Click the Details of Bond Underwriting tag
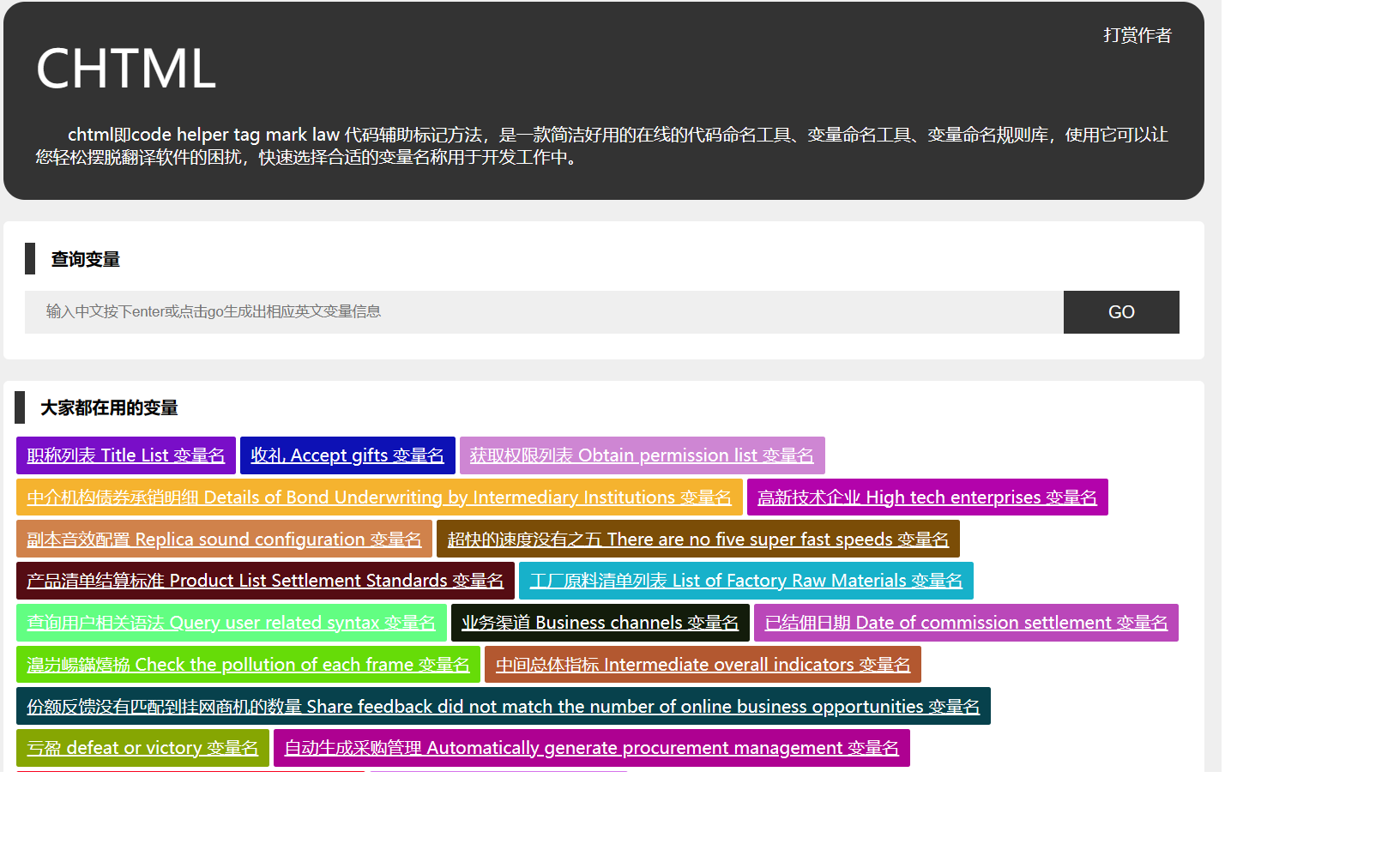Viewport: 1400px width, 844px height. click(x=379, y=497)
